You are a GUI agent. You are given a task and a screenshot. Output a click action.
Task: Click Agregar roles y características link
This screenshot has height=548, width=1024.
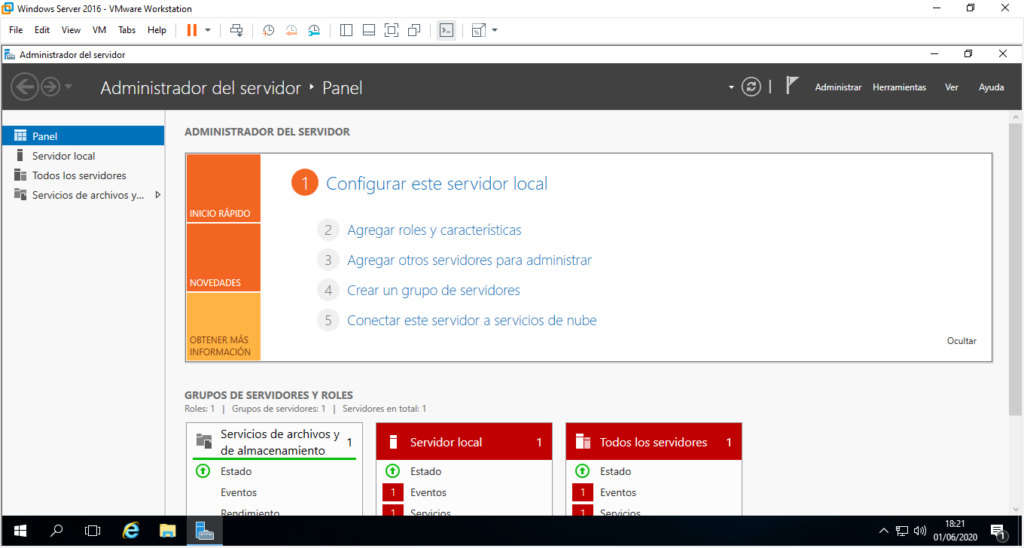[x=434, y=230]
